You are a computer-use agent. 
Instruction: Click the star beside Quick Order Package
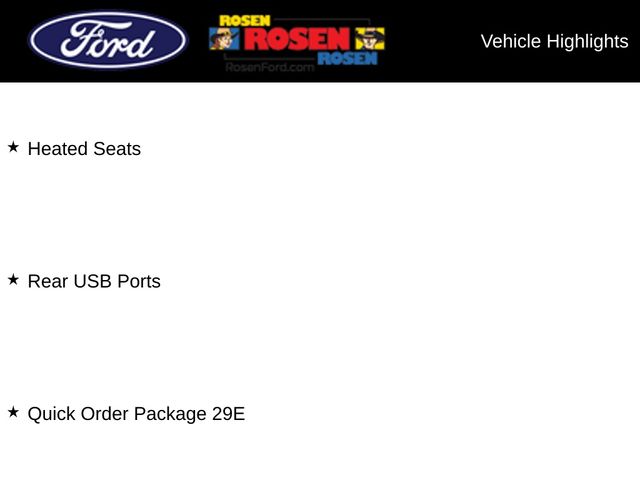13,412
